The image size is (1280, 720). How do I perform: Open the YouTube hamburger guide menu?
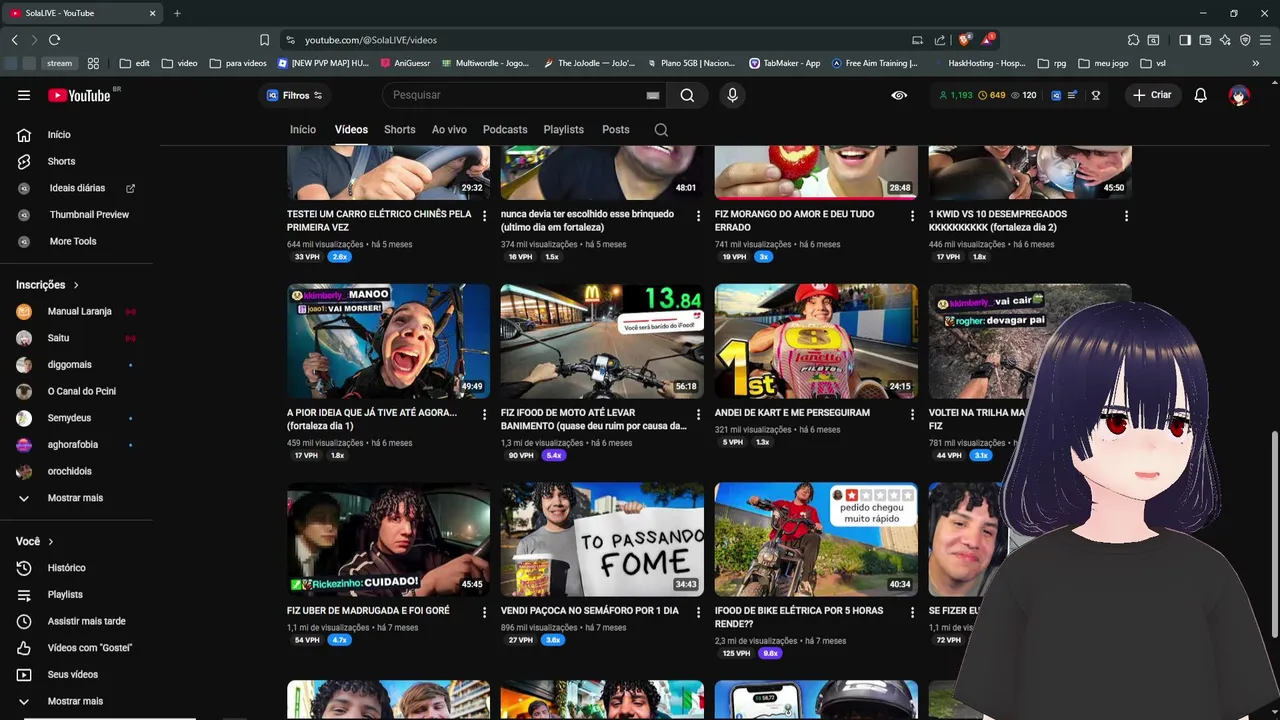point(24,95)
